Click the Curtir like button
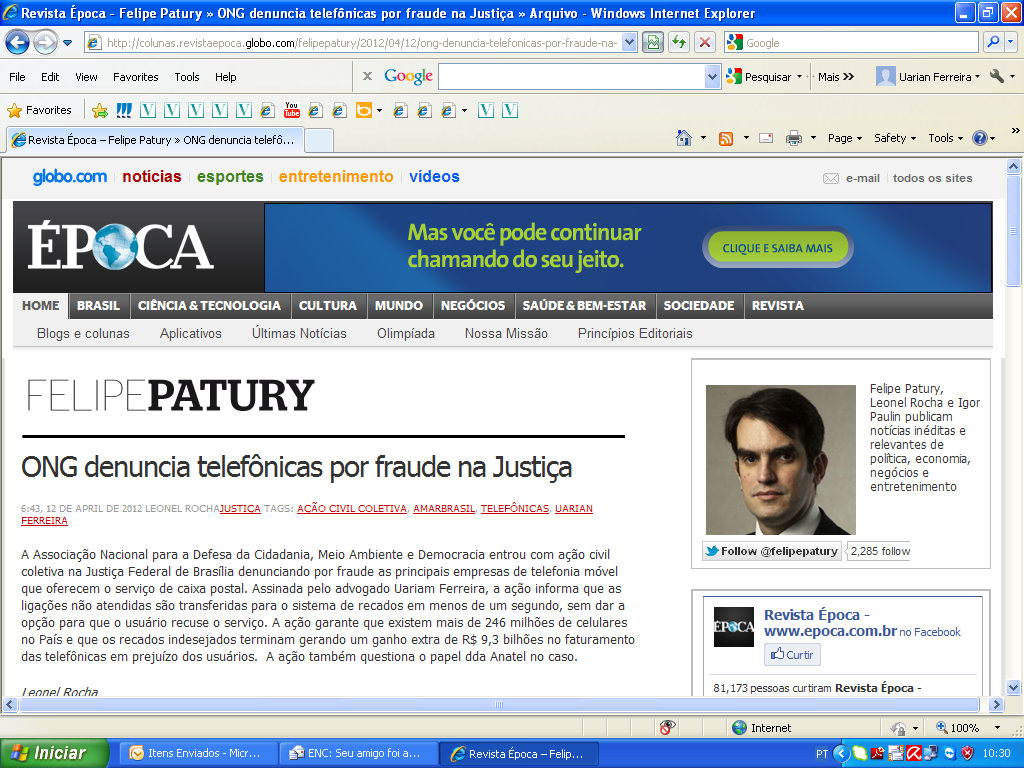 [792, 654]
